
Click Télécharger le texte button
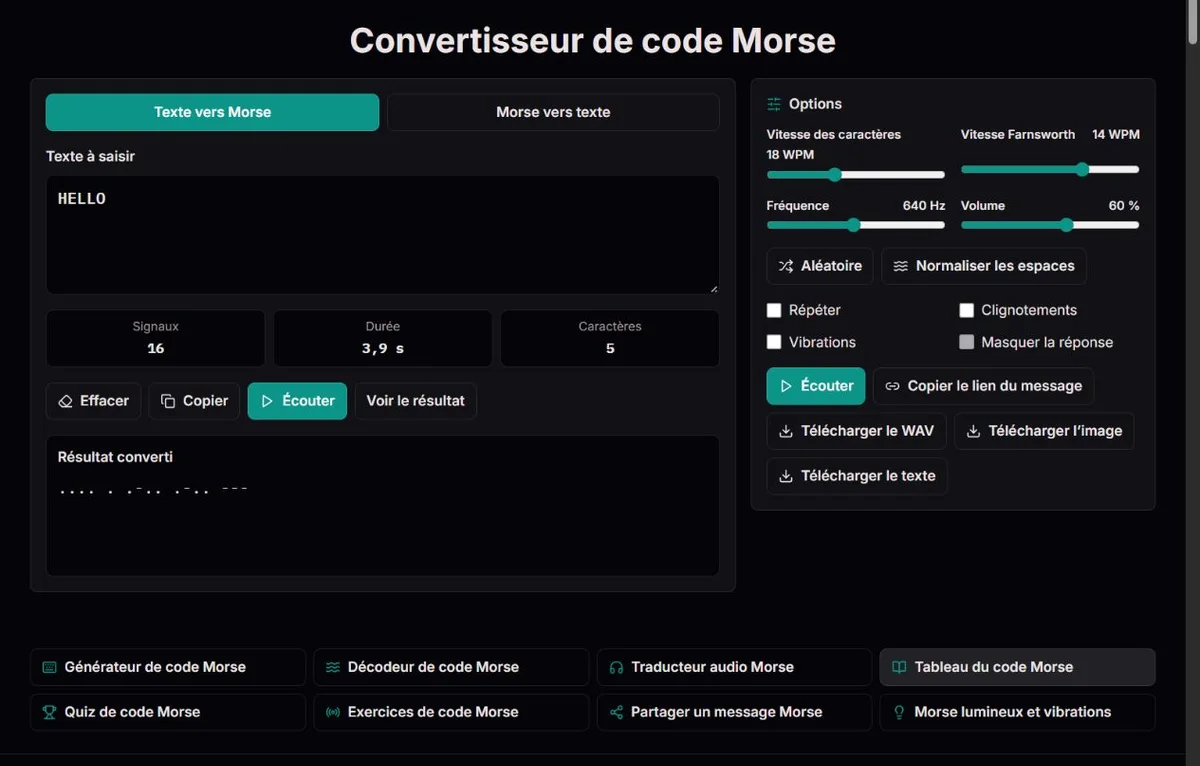pos(857,476)
